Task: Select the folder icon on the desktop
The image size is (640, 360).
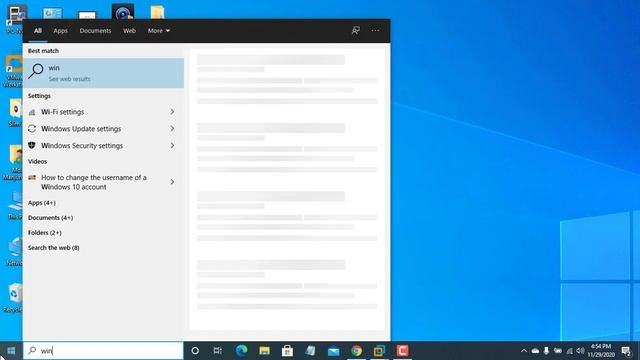Action: [157, 12]
